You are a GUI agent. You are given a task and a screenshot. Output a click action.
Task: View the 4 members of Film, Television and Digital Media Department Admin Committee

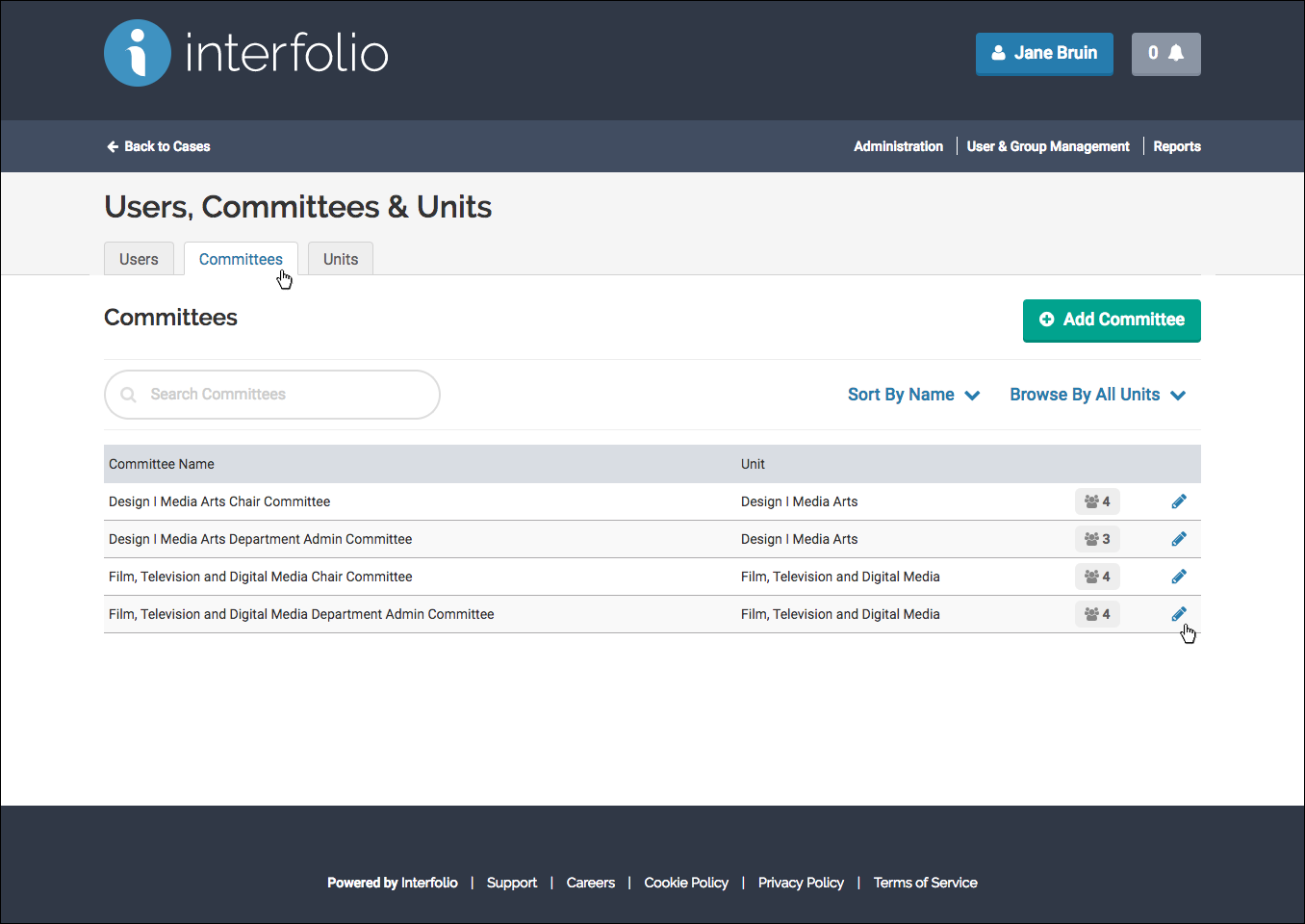point(1097,614)
